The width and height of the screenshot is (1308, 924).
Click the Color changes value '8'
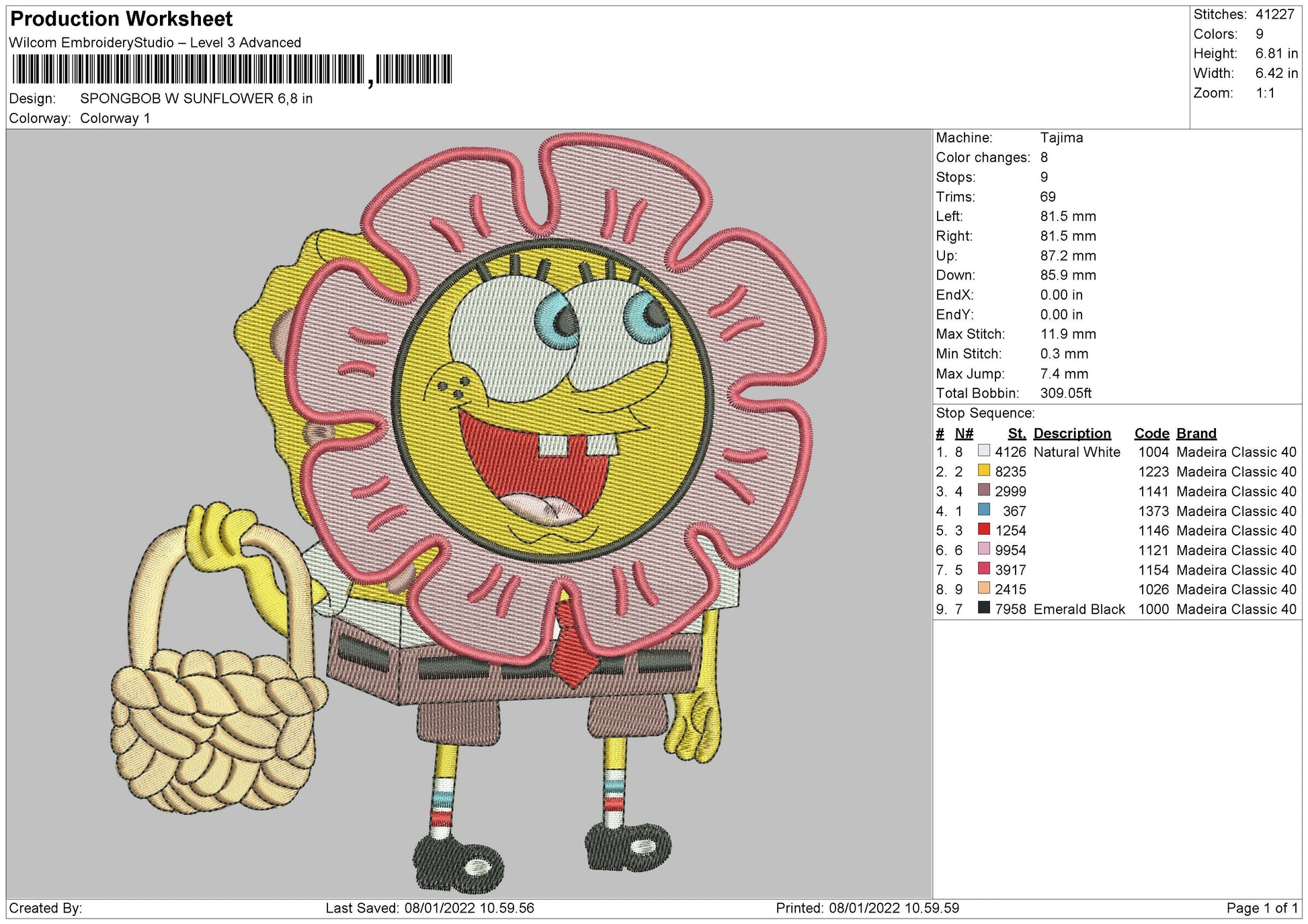pyautogui.click(x=1044, y=157)
